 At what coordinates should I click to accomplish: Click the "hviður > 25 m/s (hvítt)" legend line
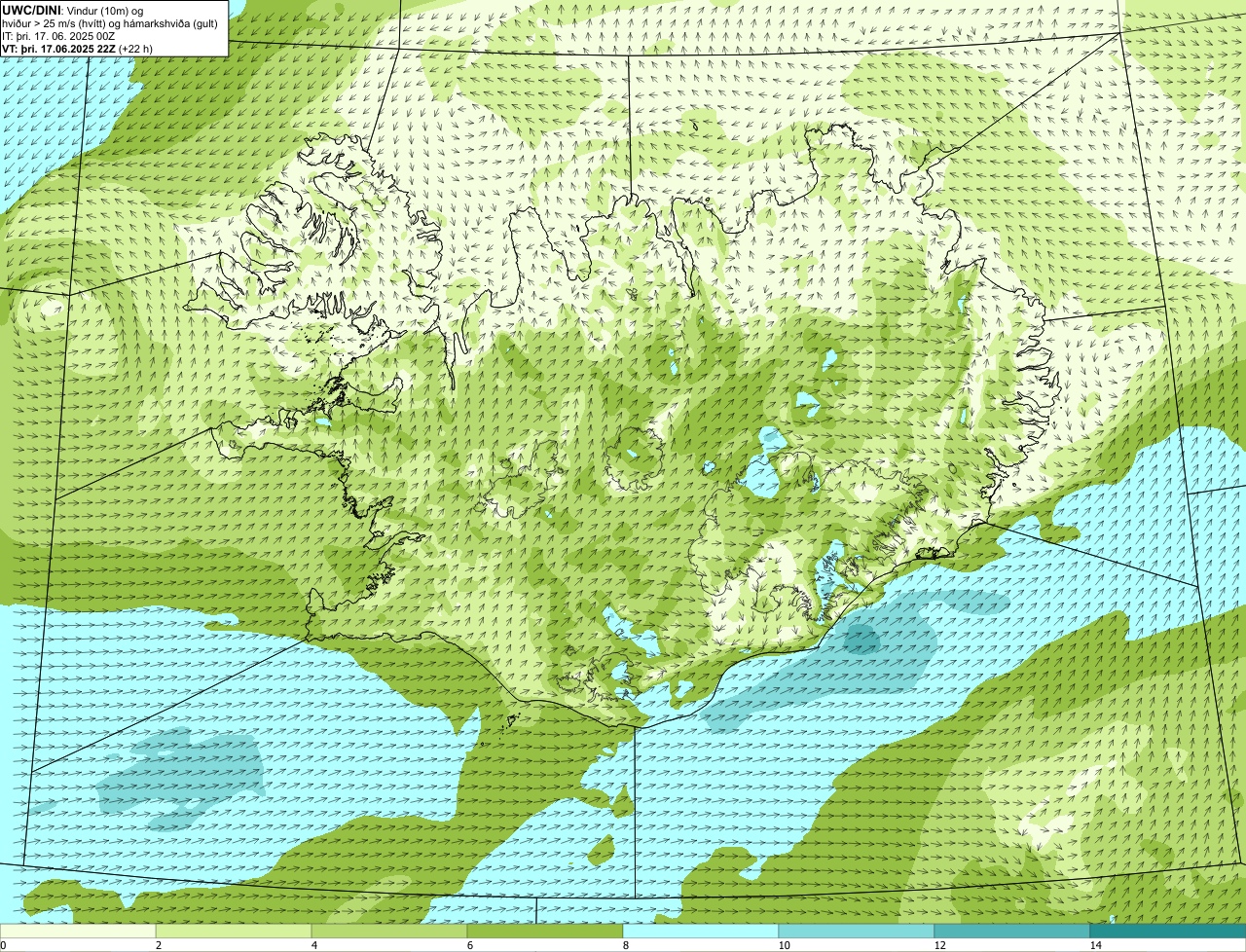click(x=112, y=23)
